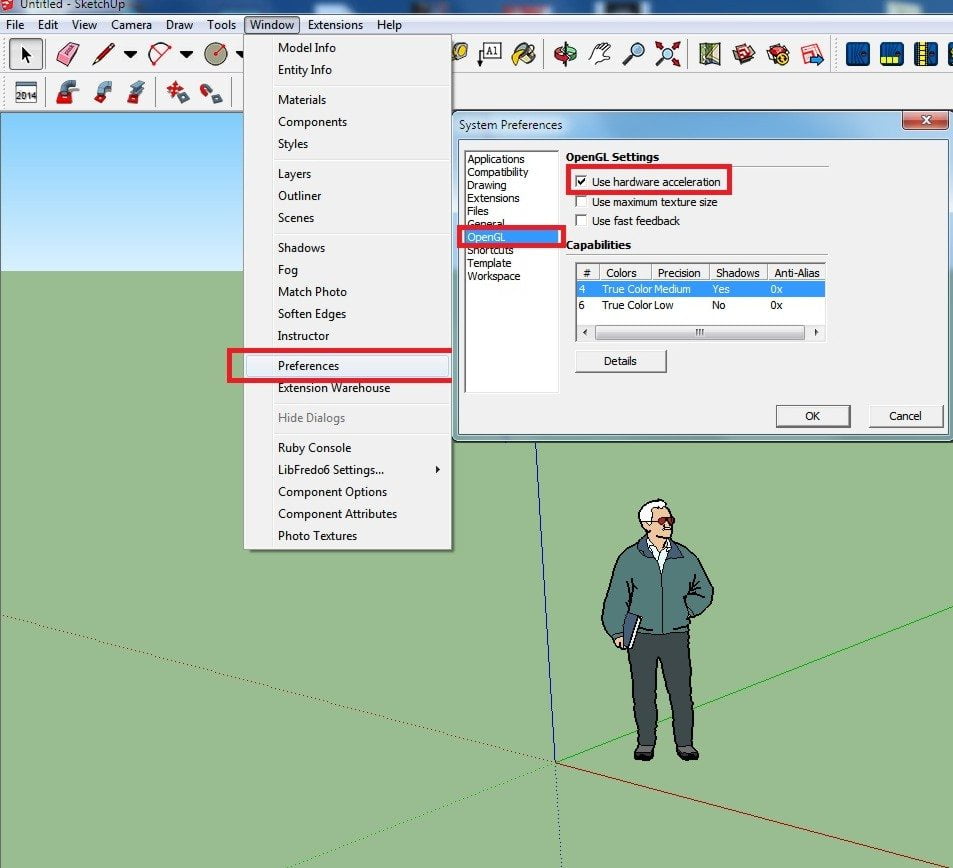Choose Preferences from Window menu

pyautogui.click(x=347, y=365)
